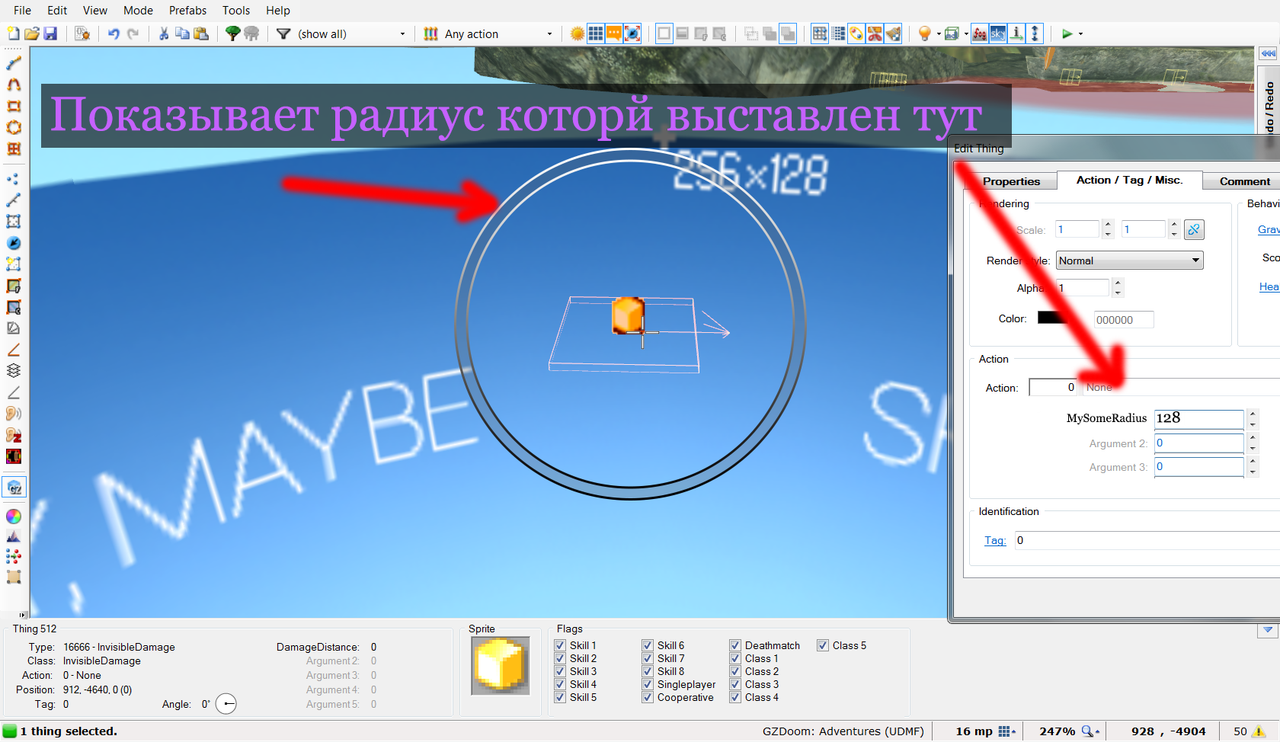Toggle the Skill 5 flag checkbox
1280x742 pixels.
[560, 698]
